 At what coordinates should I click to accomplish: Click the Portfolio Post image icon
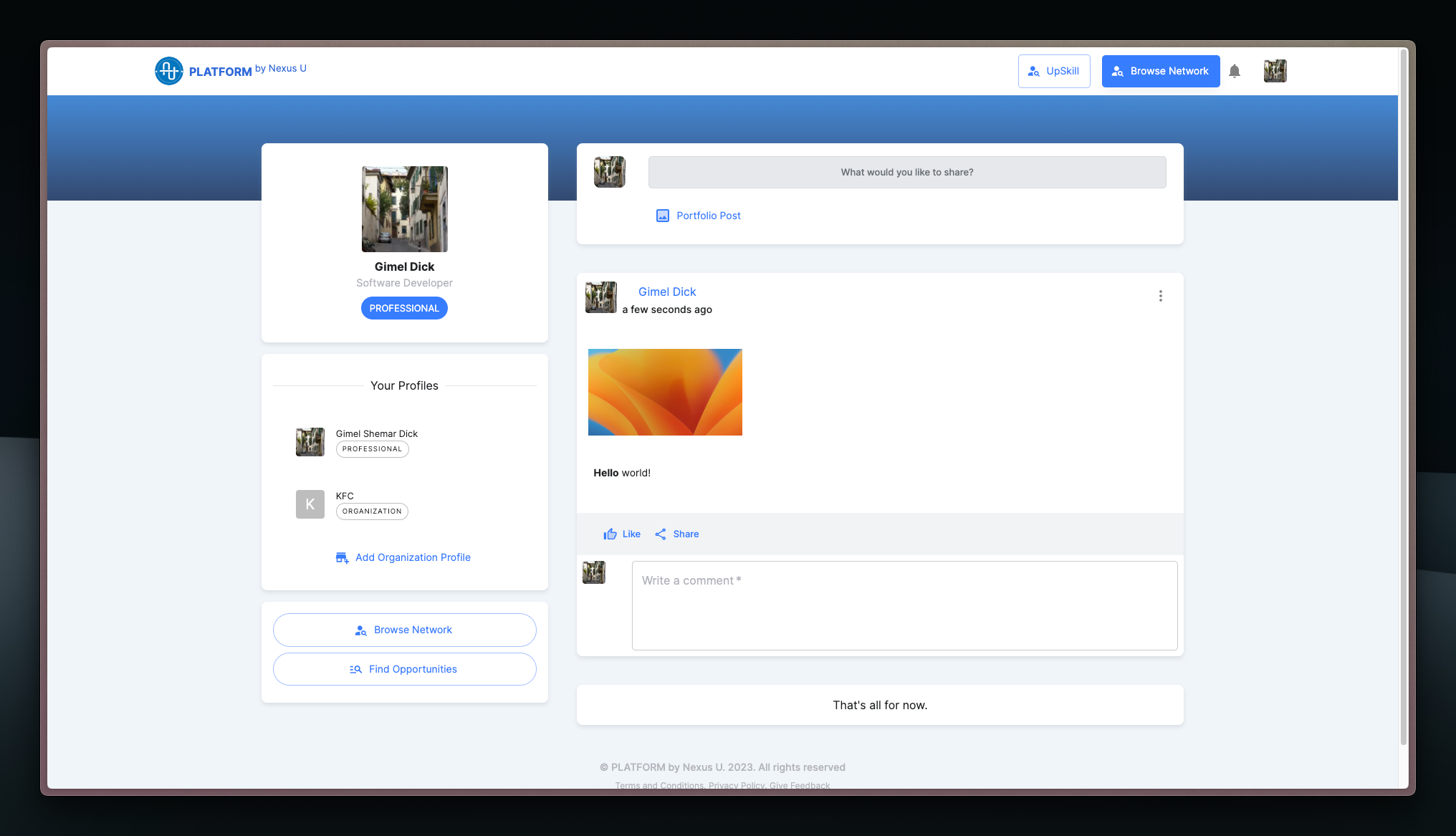point(663,216)
